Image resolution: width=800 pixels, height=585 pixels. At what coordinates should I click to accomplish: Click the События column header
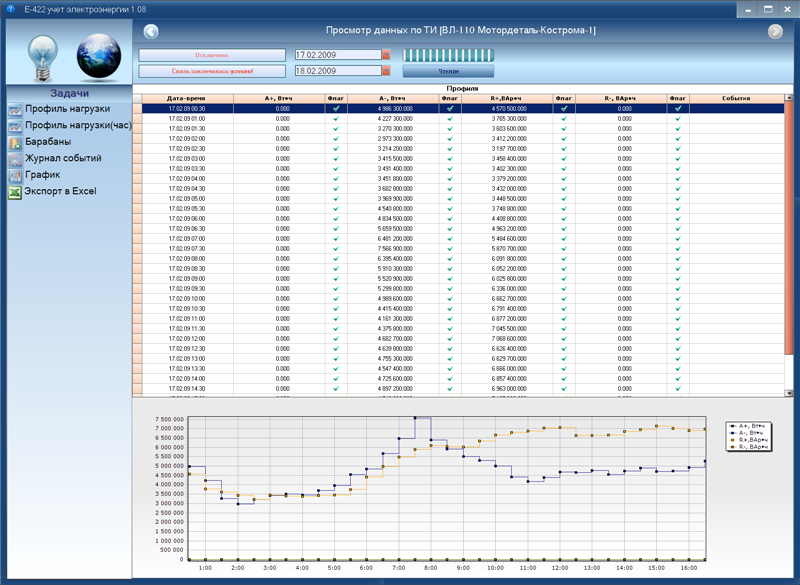[x=737, y=98]
